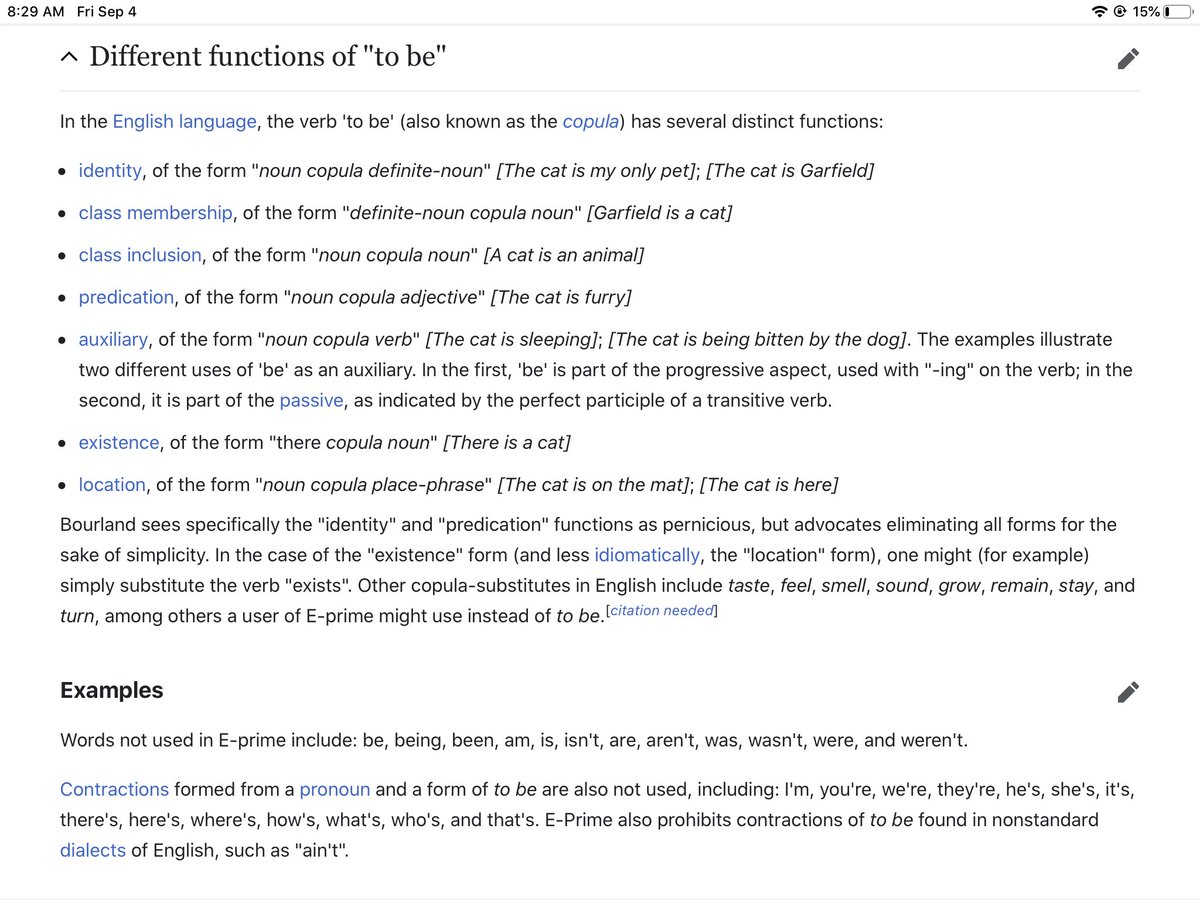Open the "location" link
This screenshot has width=1200, height=900.
pyautogui.click(x=112, y=485)
